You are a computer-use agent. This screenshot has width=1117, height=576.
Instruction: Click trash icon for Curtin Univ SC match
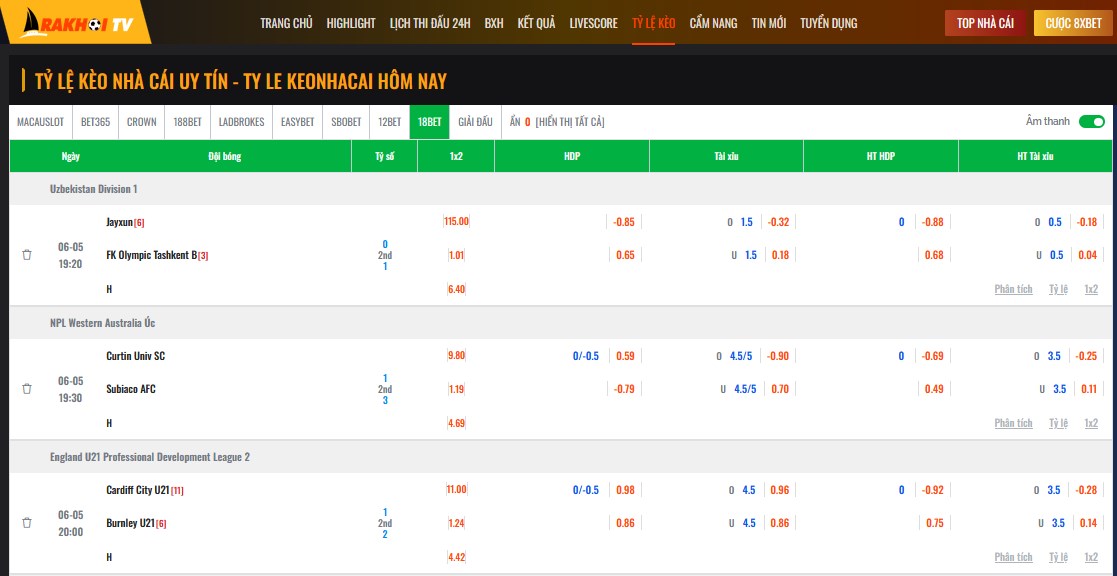pyautogui.click(x=27, y=389)
